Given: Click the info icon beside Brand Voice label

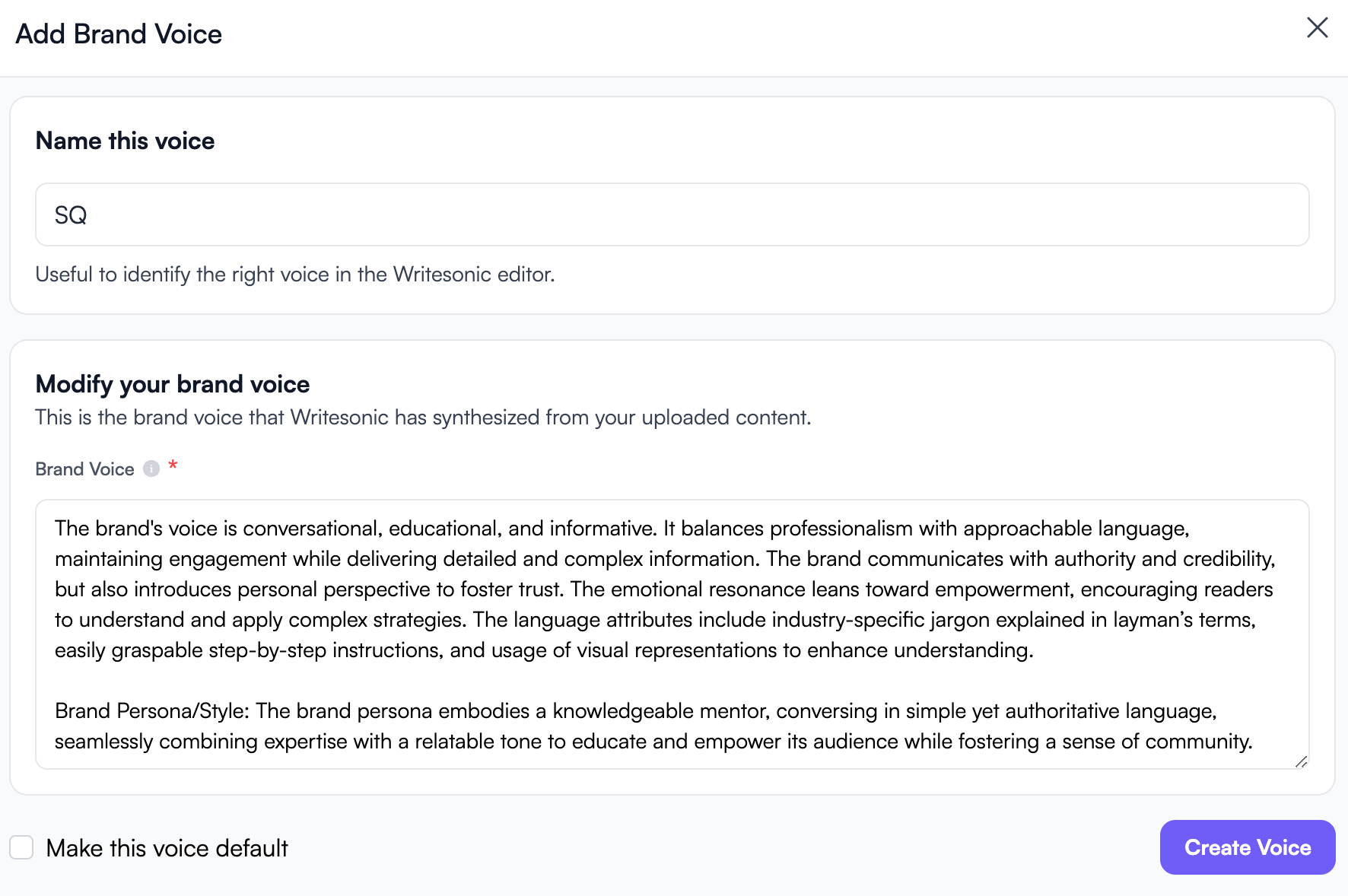Looking at the screenshot, I should pyautogui.click(x=151, y=469).
